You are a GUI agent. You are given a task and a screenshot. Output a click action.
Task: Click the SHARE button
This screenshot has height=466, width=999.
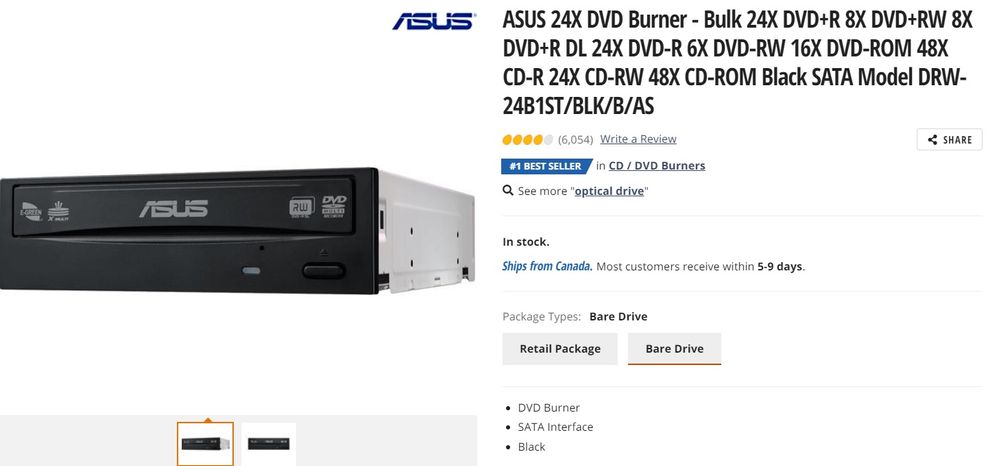point(949,140)
